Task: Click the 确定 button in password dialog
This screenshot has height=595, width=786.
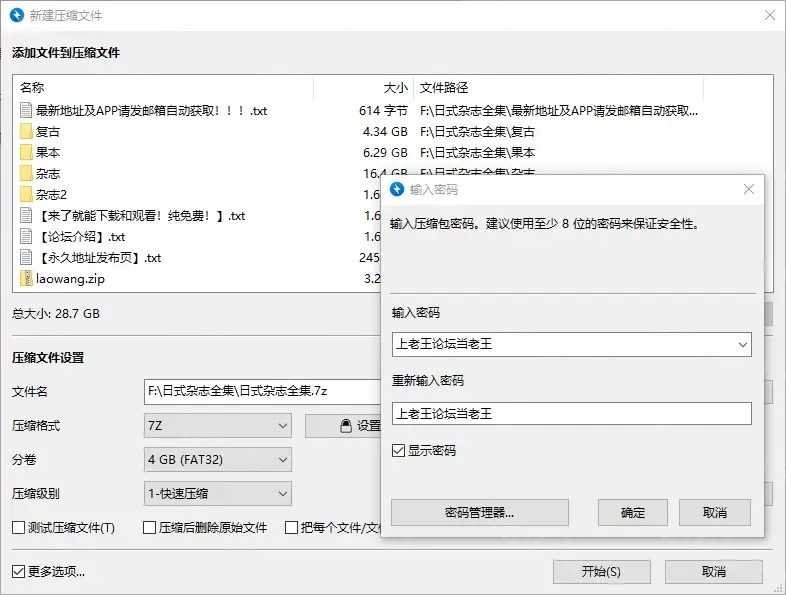Action: [633, 513]
